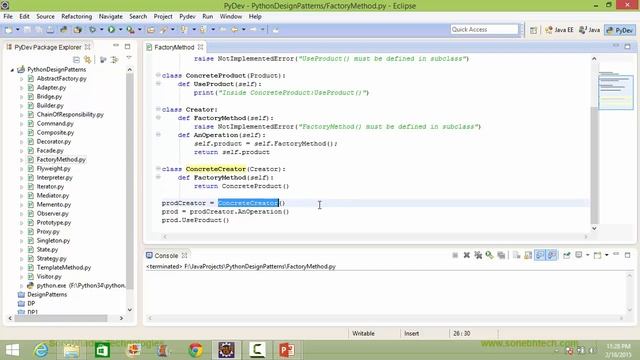Click the green Run button

pyautogui.click(x=111, y=29)
